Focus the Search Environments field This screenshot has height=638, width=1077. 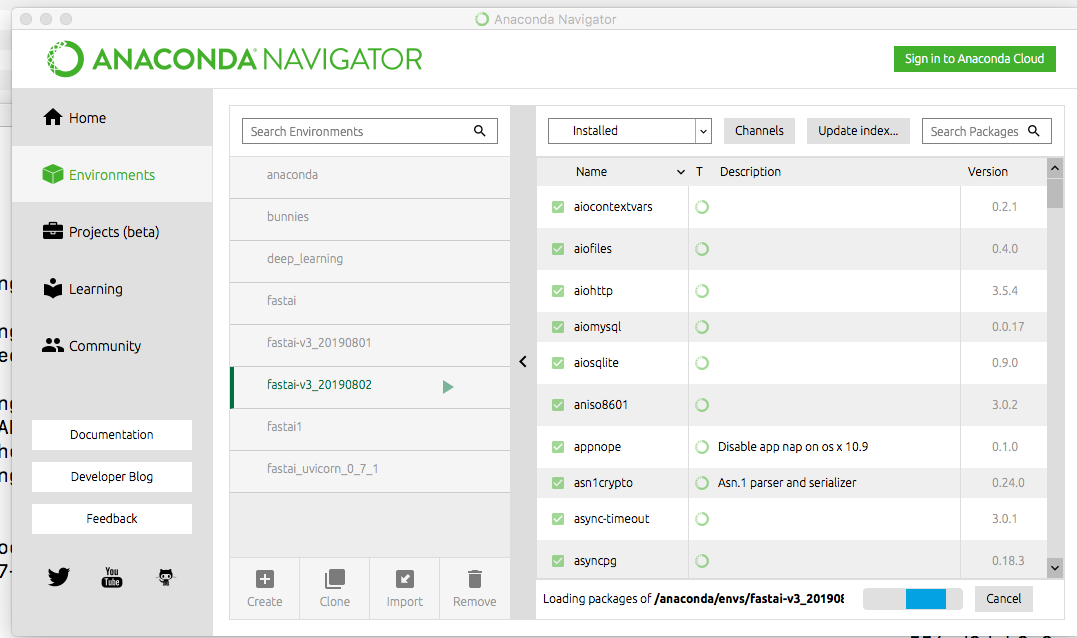tap(370, 130)
